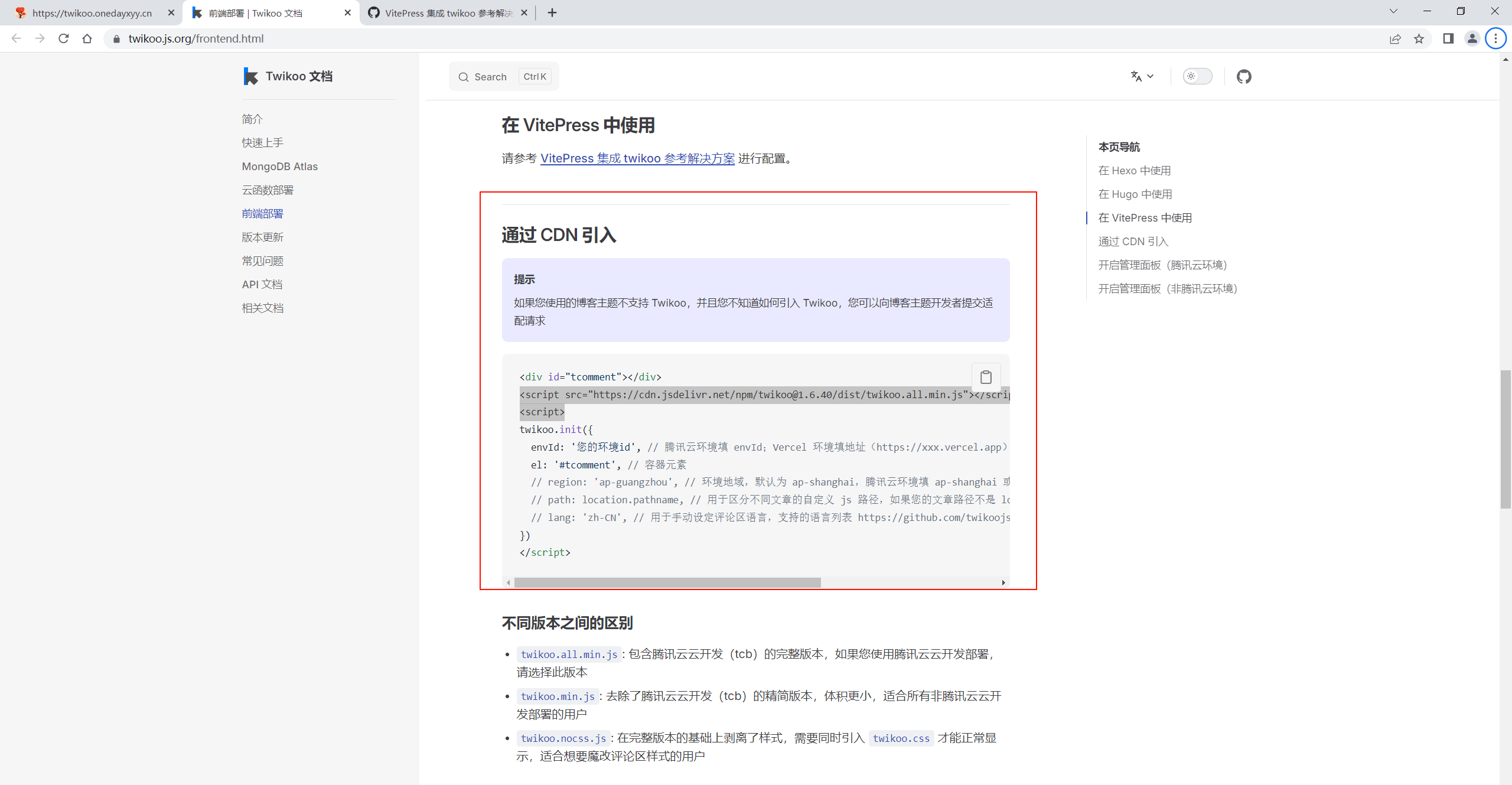Click the page vertical scrollbar thumb

coord(1506,439)
